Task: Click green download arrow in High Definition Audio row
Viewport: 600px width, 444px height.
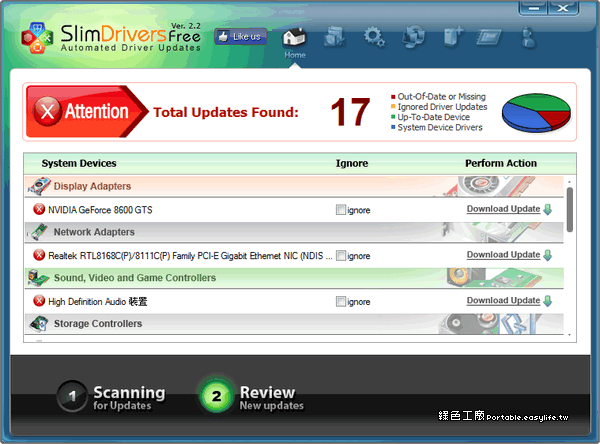Action: (548, 301)
